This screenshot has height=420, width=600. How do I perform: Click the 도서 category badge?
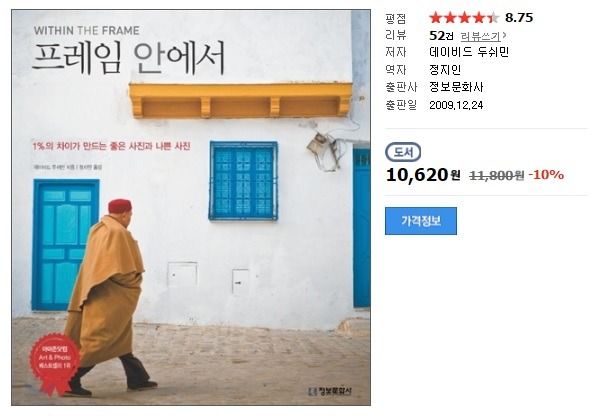pyautogui.click(x=403, y=152)
